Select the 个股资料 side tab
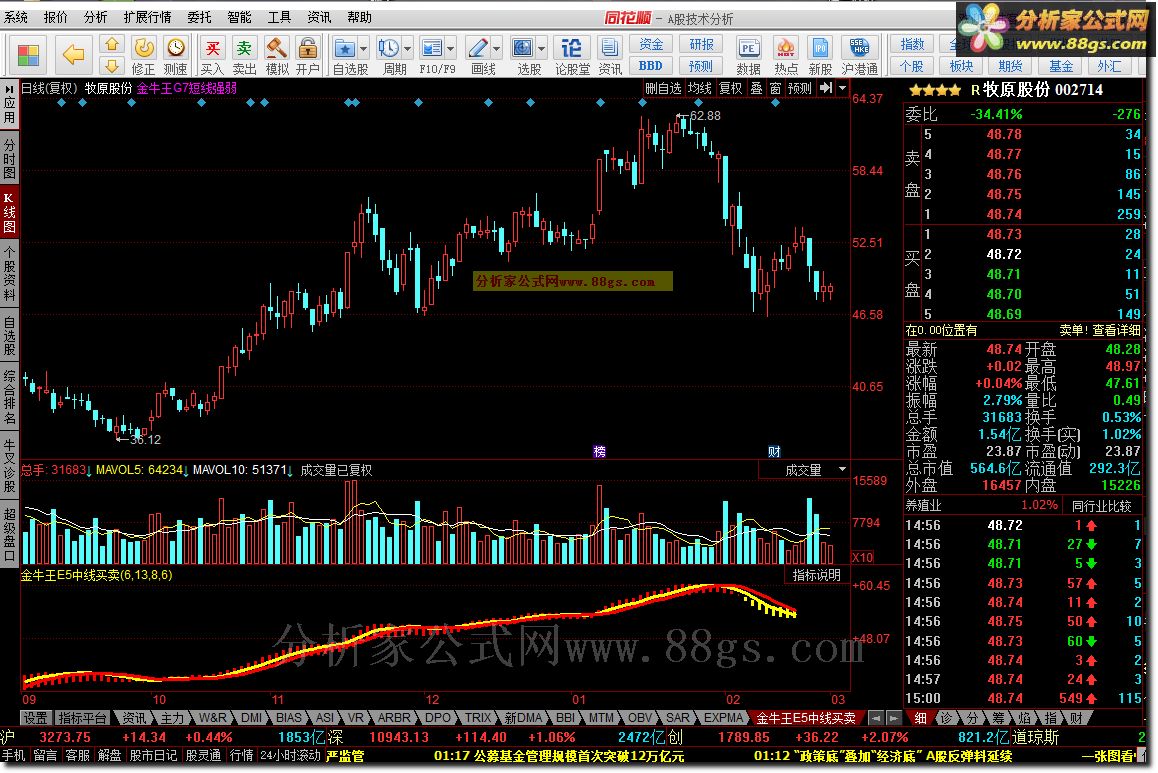The height and width of the screenshot is (773, 1158). tap(10, 273)
